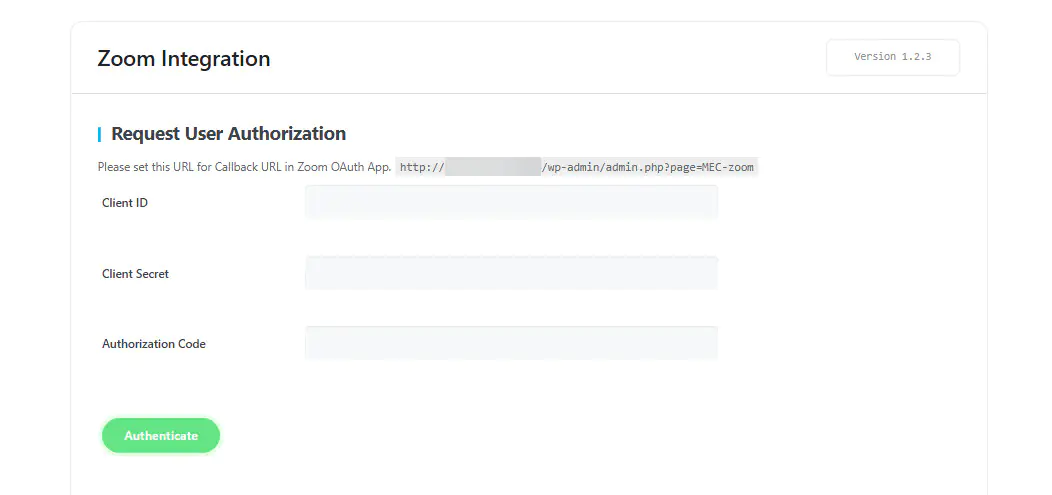Click the http:// prefix of callback URL
This screenshot has height=495, width=1052.
(x=421, y=167)
